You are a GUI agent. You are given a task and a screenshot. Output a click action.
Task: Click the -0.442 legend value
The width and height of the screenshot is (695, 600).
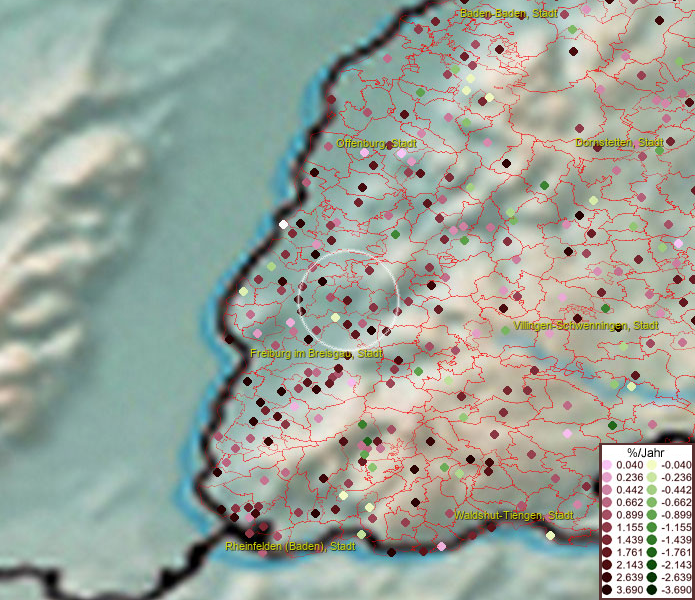coord(676,490)
